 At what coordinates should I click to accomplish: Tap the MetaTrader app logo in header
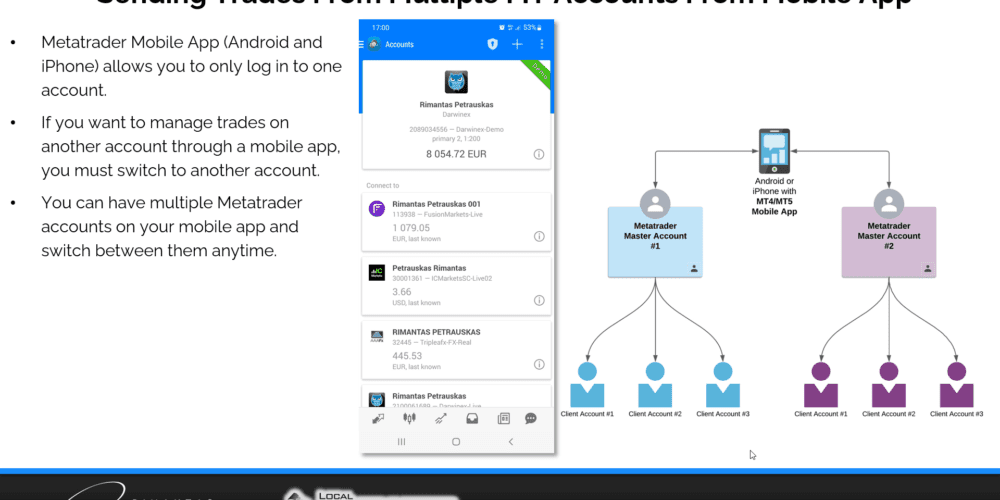pyautogui.click(x=374, y=44)
